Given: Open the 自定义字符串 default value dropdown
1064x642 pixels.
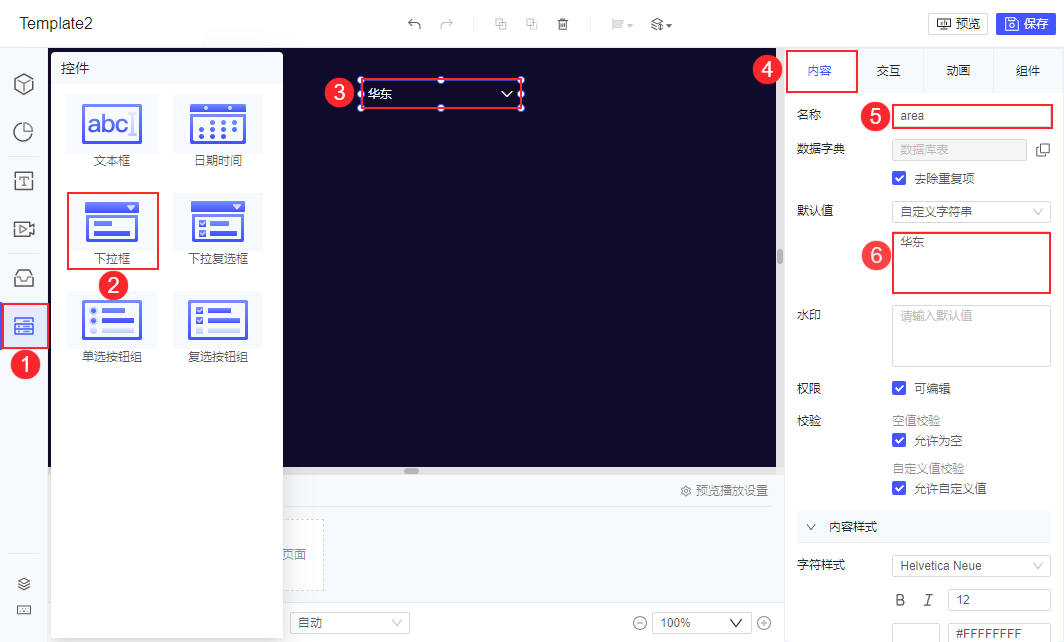Looking at the screenshot, I should [x=971, y=211].
